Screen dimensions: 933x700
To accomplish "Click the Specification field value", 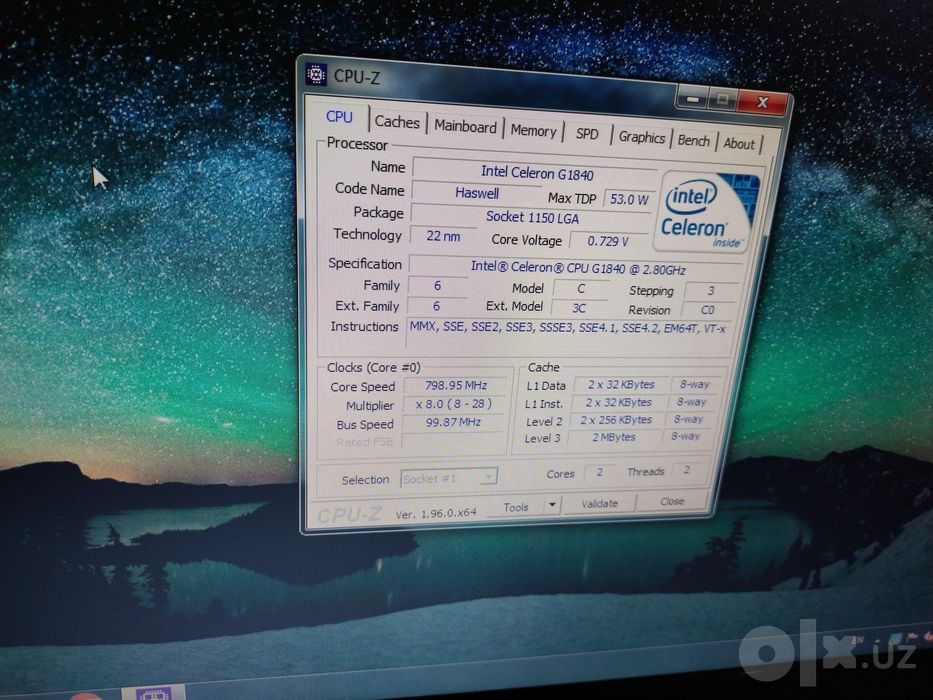I will click(x=576, y=268).
